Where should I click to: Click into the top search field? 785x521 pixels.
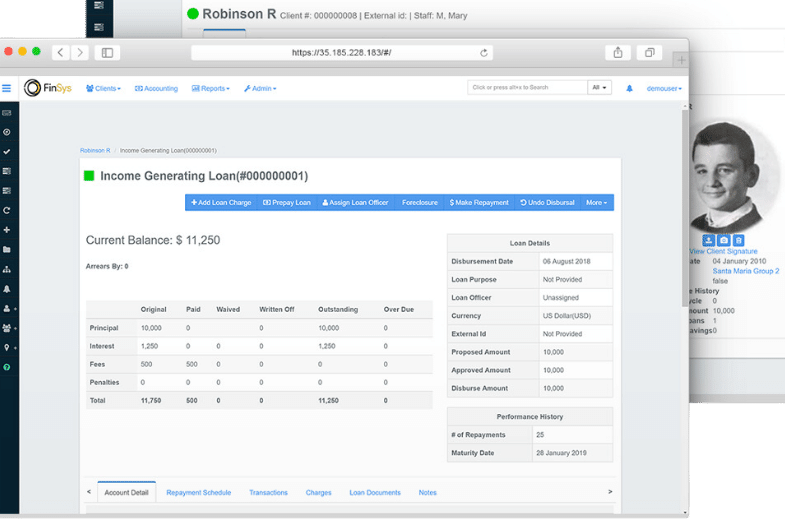pos(527,88)
